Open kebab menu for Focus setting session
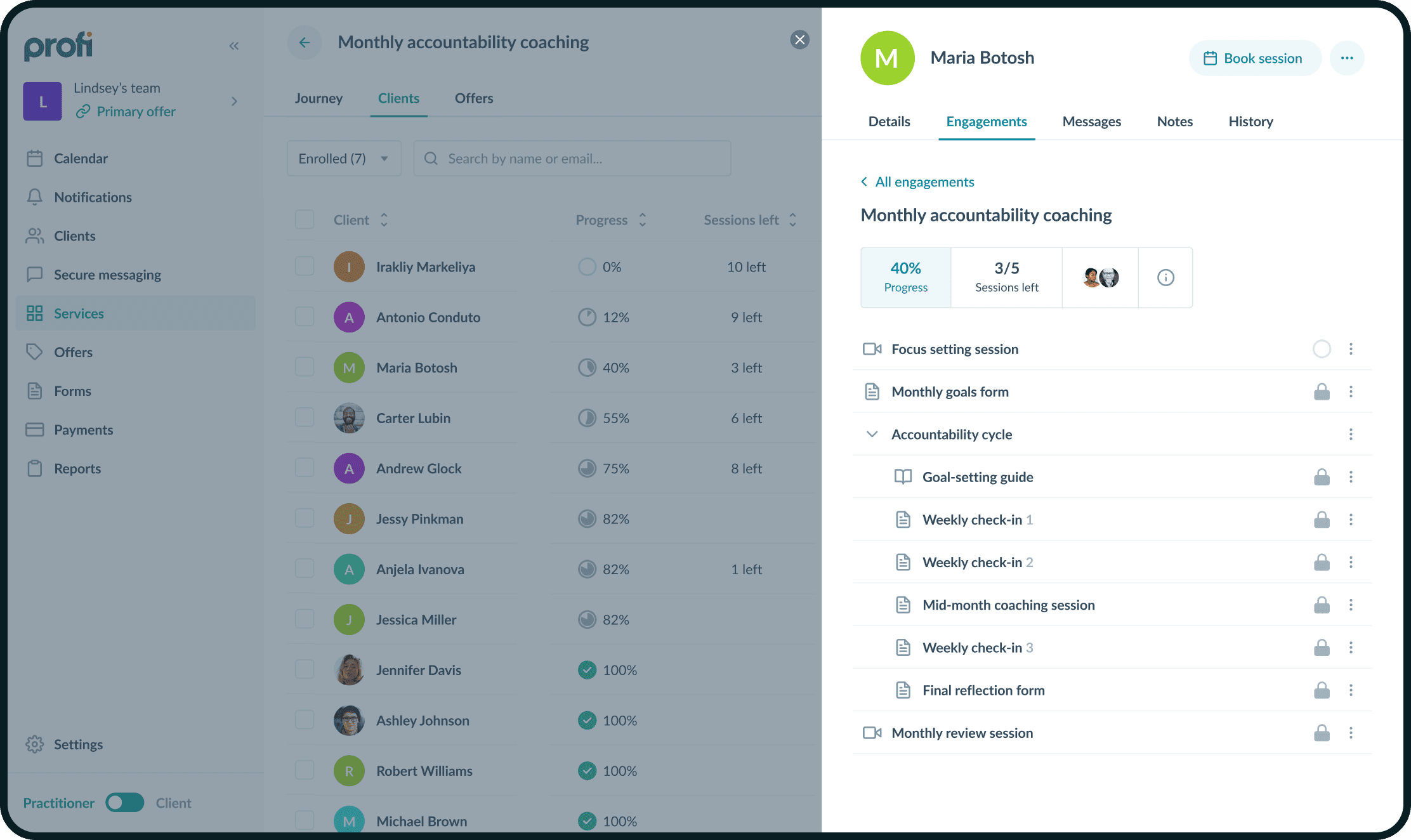This screenshot has width=1411, height=840. [x=1351, y=349]
